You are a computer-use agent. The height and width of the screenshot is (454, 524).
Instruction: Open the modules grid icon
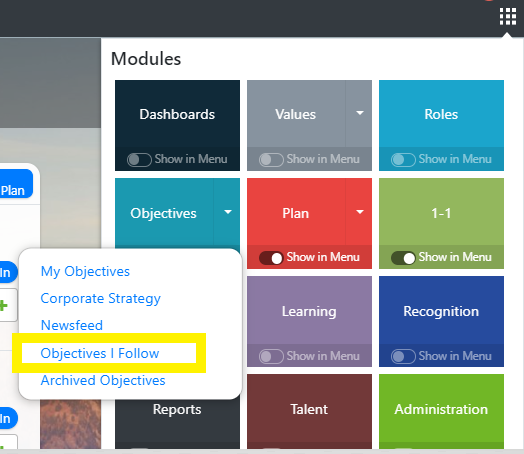(x=507, y=16)
